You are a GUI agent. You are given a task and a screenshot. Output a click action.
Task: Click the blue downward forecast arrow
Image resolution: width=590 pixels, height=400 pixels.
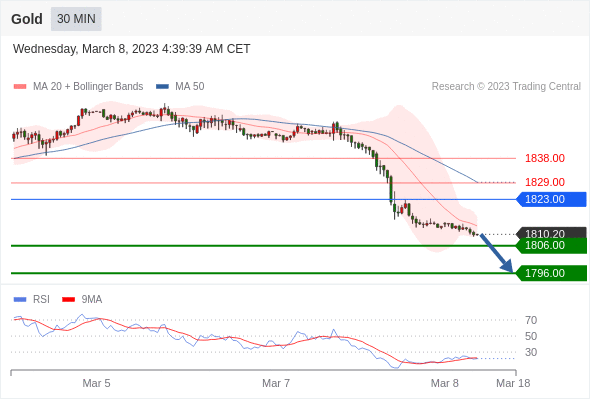pyautogui.click(x=496, y=253)
